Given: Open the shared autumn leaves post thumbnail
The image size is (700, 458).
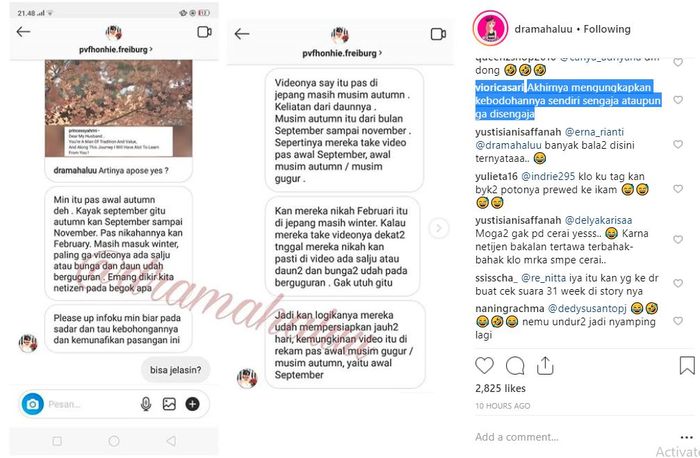Looking at the screenshot, I should [119, 108].
